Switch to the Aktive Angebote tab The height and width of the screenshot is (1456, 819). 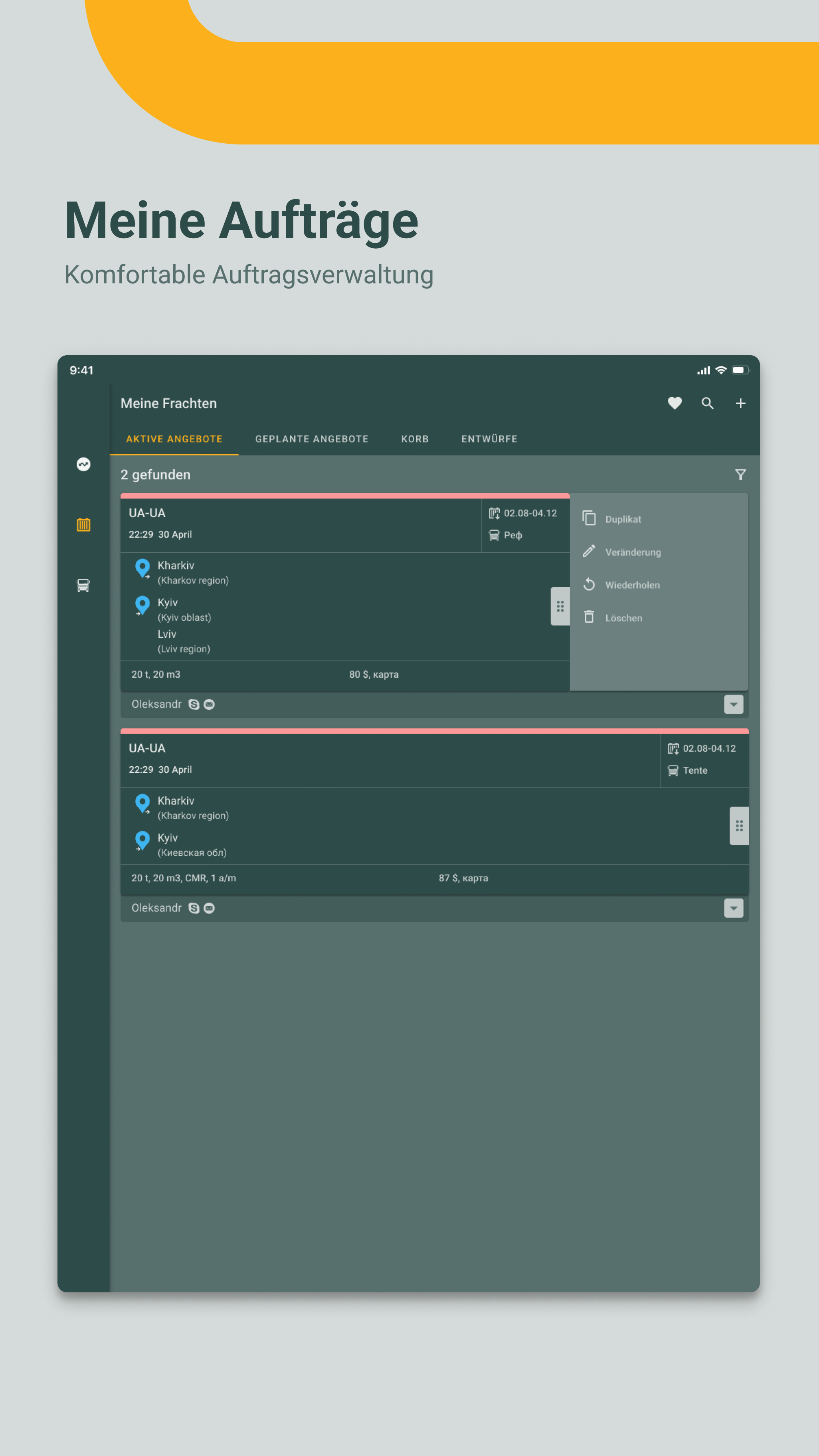click(x=174, y=439)
